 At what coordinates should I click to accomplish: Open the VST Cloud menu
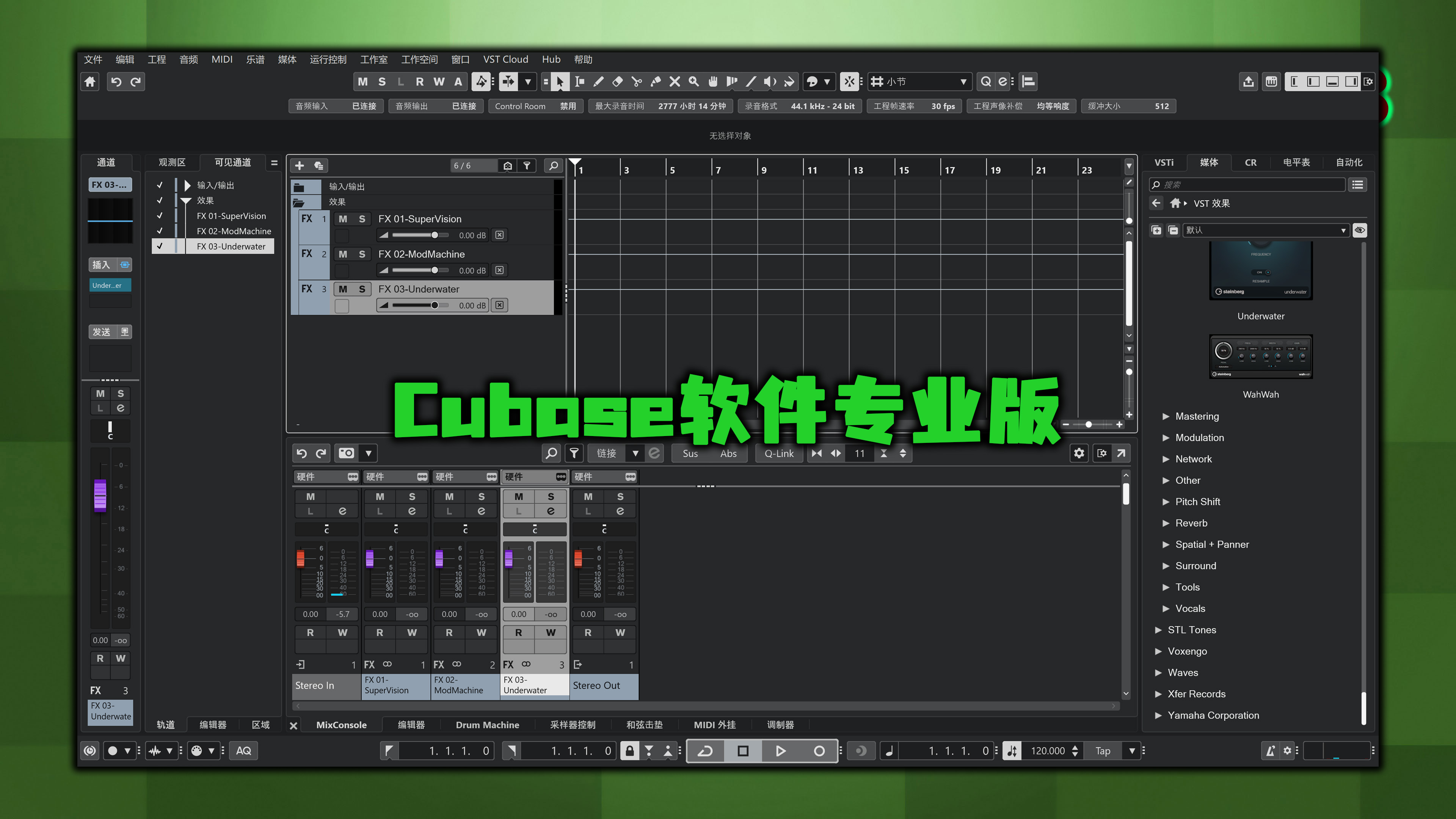[505, 60]
